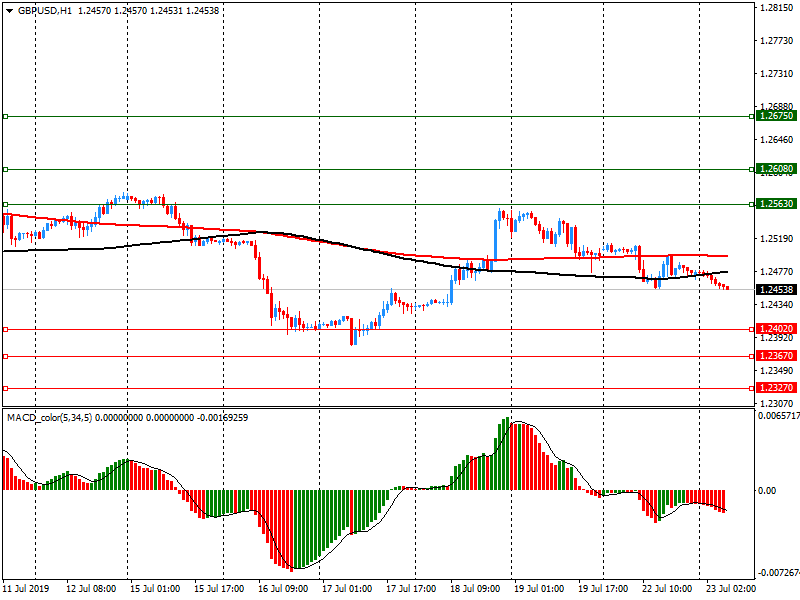Click the 1.24770 price scale value
800x600 pixels.
(x=777, y=272)
